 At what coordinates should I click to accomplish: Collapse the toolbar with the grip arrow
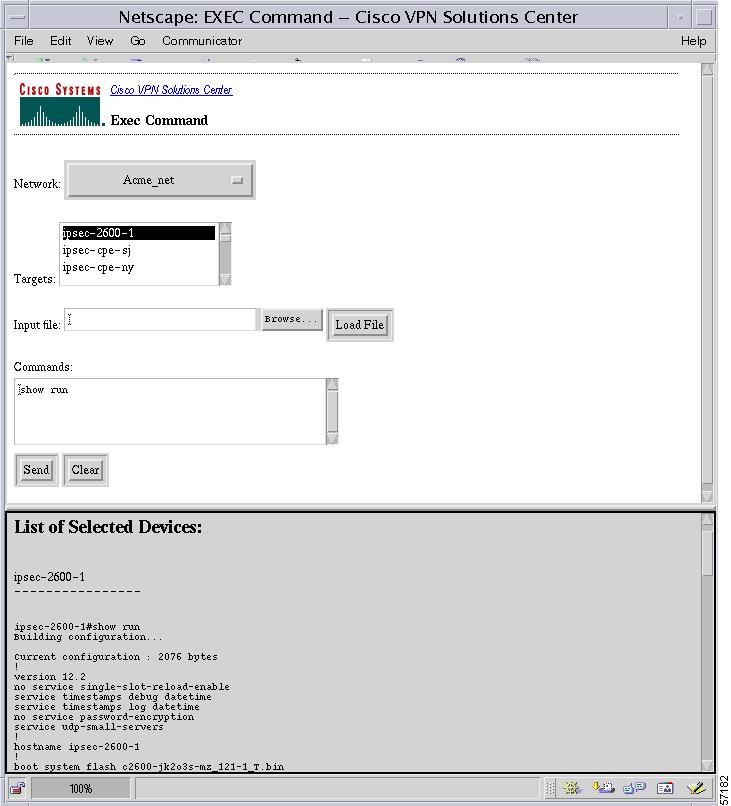point(10,58)
